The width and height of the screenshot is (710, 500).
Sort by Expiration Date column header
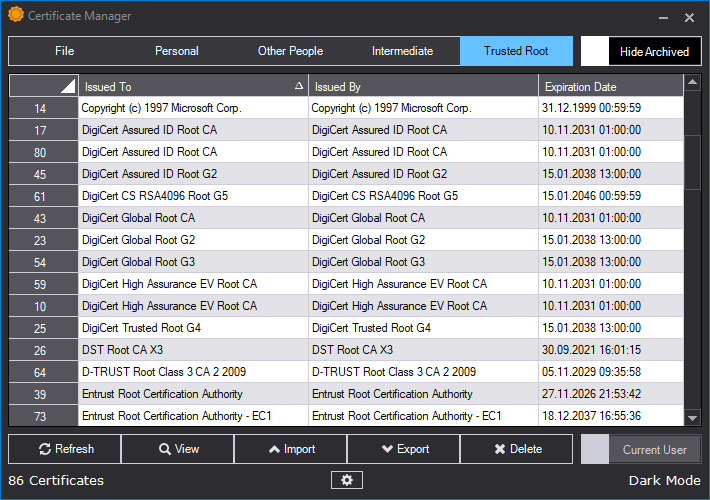pyautogui.click(x=611, y=86)
